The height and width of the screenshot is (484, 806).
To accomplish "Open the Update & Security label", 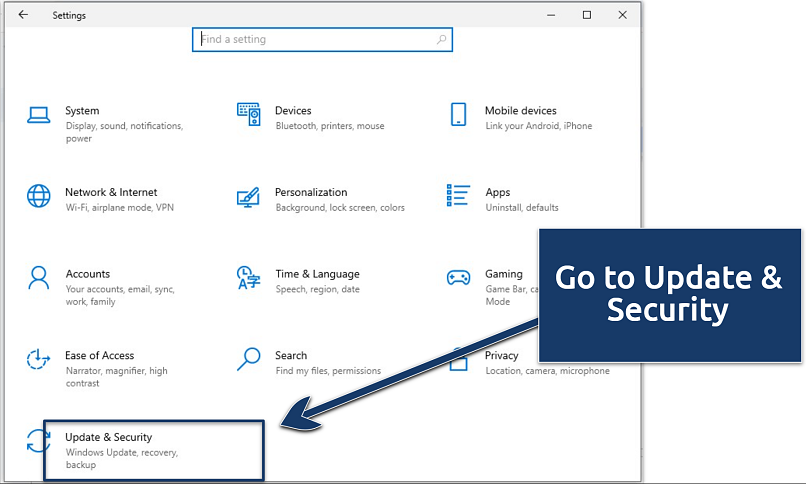I will coord(108,437).
